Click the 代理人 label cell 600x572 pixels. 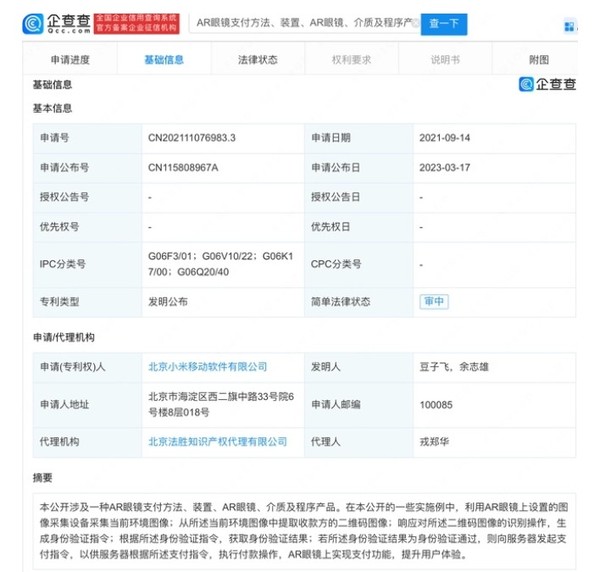click(359, 442)
